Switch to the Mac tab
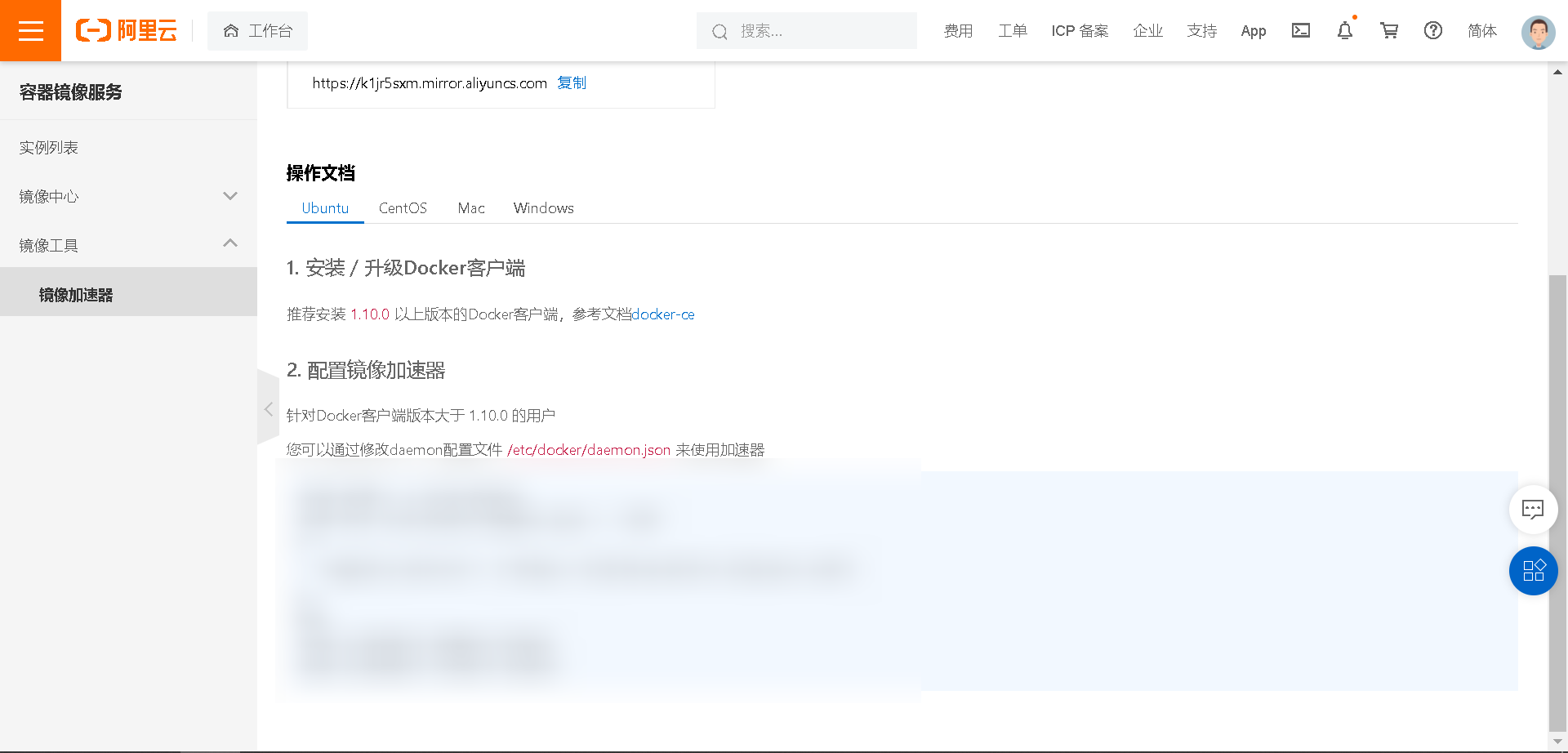1568x753 pixels. pos(471,208)
